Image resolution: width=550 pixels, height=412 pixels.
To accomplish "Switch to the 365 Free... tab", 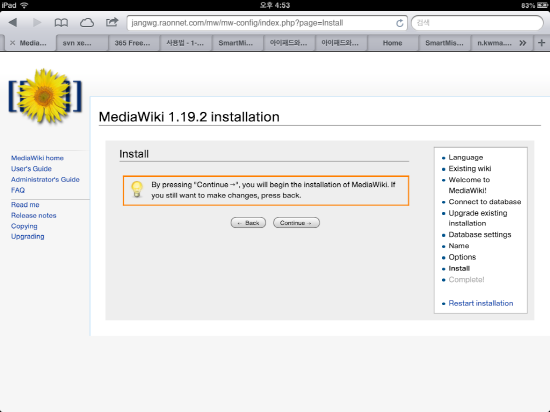I will [x=134, y=43].
